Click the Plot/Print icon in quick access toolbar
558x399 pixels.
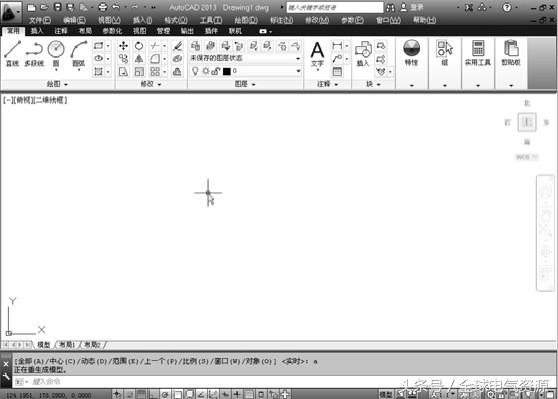coord(102,7)
